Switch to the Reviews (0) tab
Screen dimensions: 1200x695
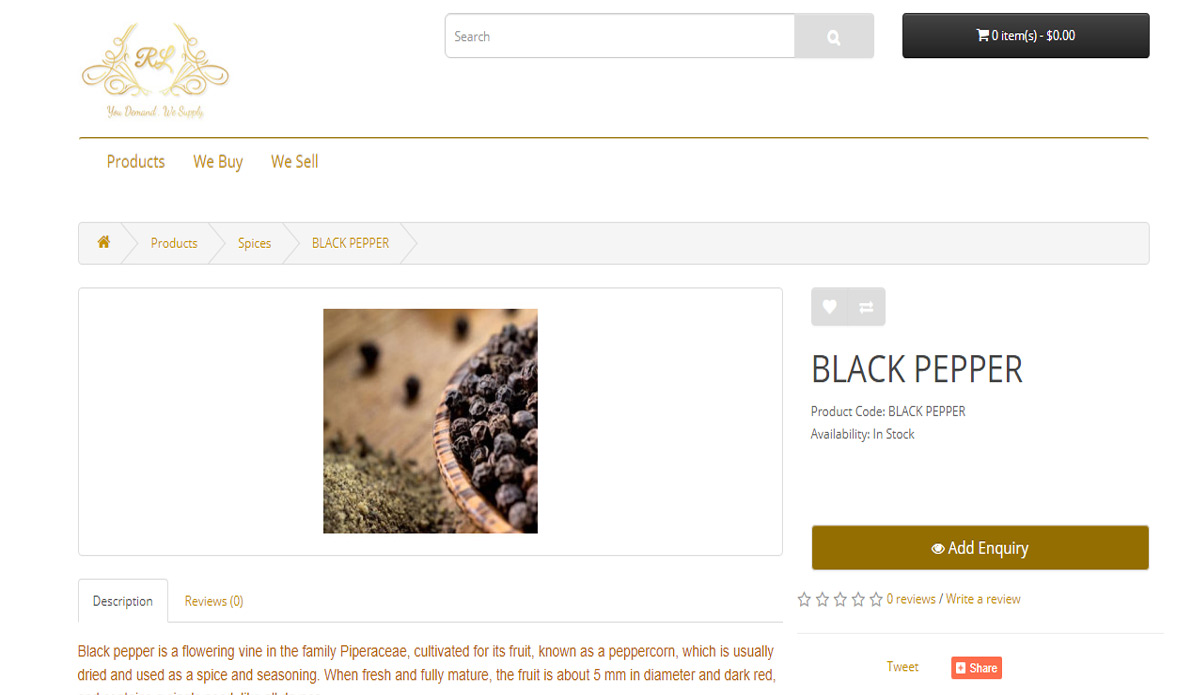(214, 601)
